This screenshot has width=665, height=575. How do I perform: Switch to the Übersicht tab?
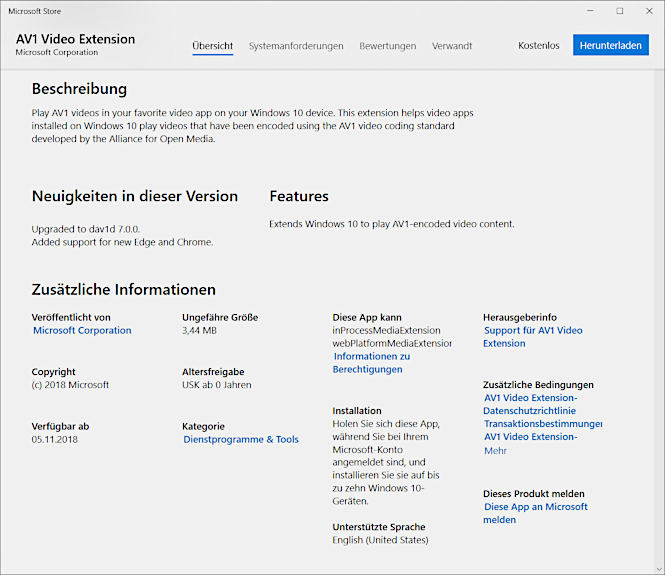point(212,46)
